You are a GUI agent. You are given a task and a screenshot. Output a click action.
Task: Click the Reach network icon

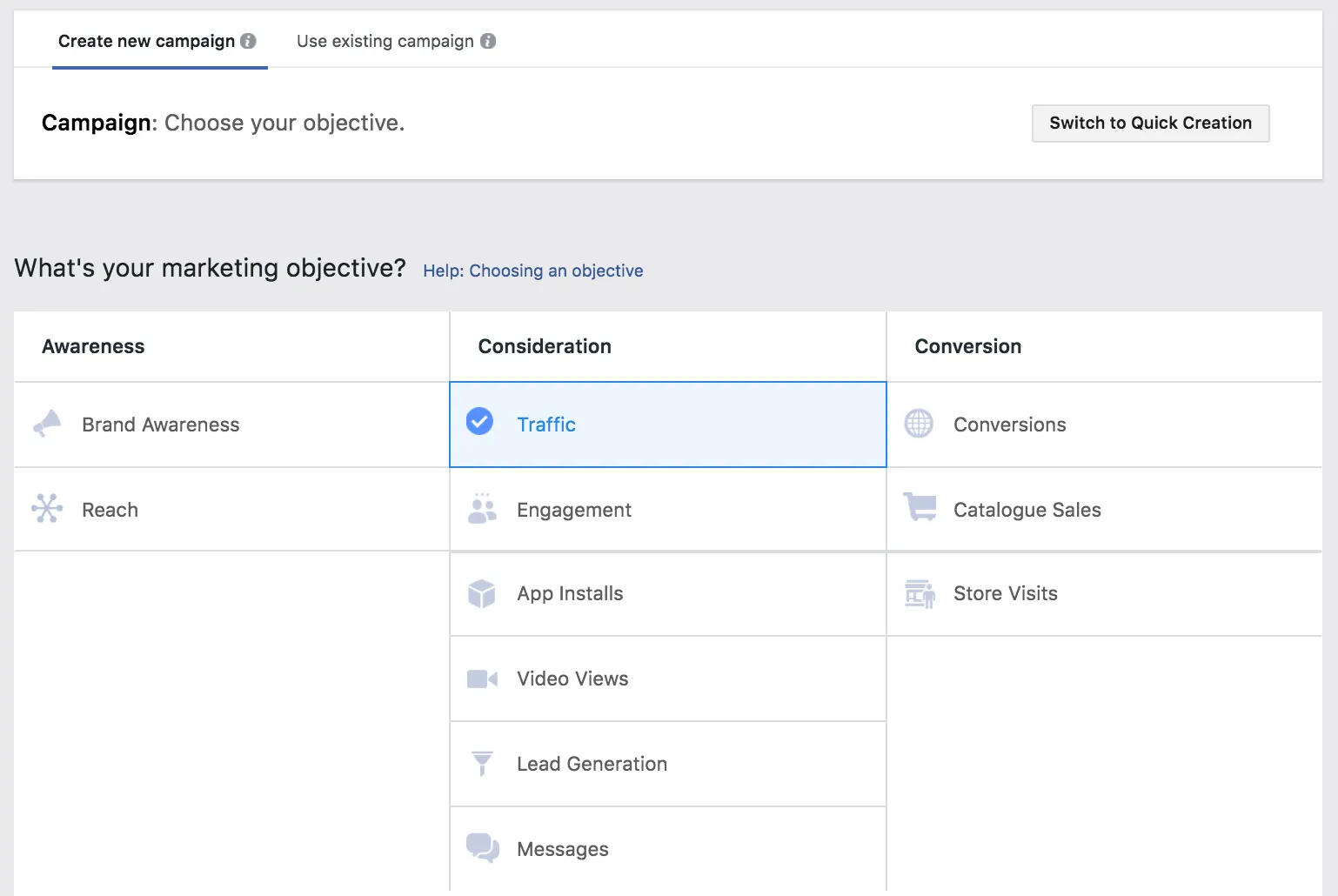pos(47,508)
